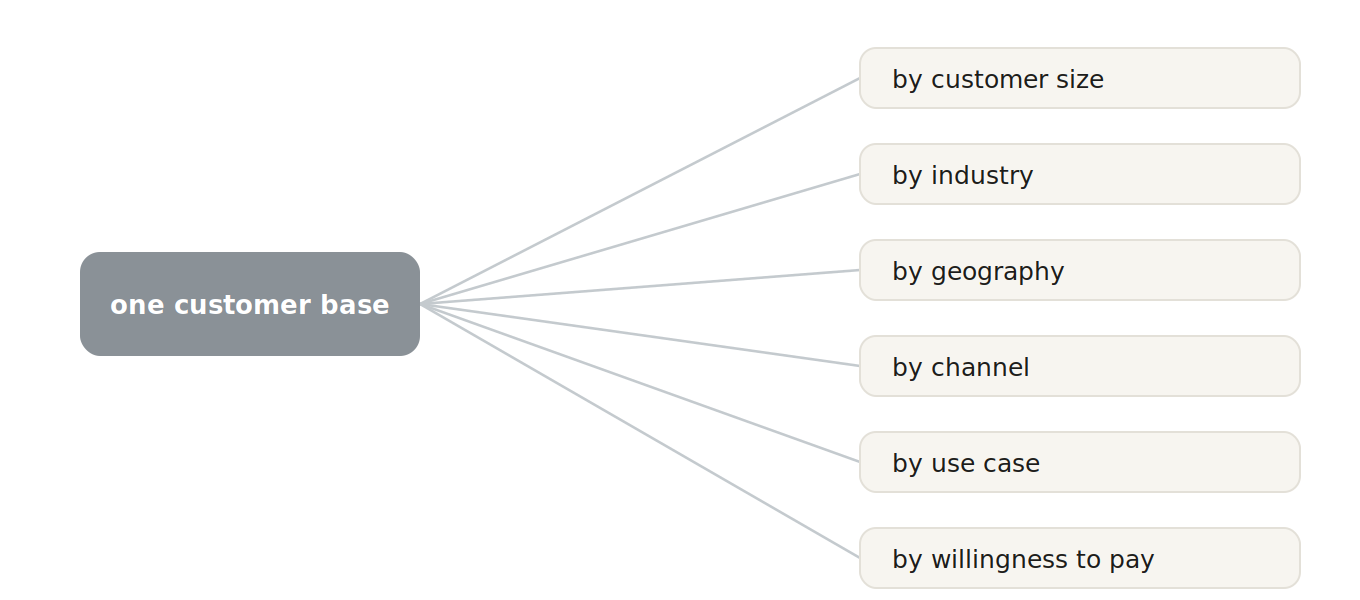Click the 'by use case' node
1360x600 pixels.
point(1080,462)
